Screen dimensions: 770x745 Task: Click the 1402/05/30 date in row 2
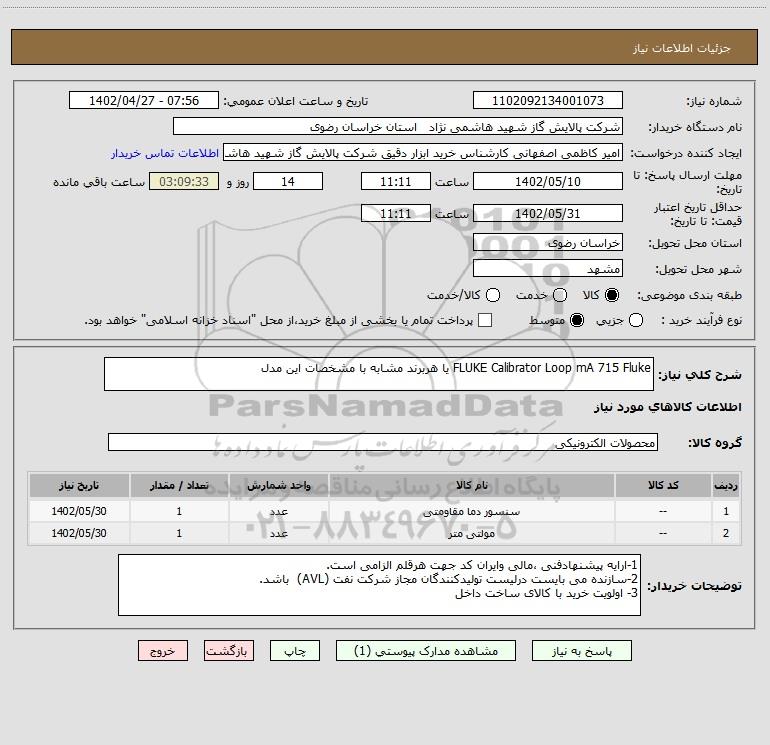(x=79, y=533)
